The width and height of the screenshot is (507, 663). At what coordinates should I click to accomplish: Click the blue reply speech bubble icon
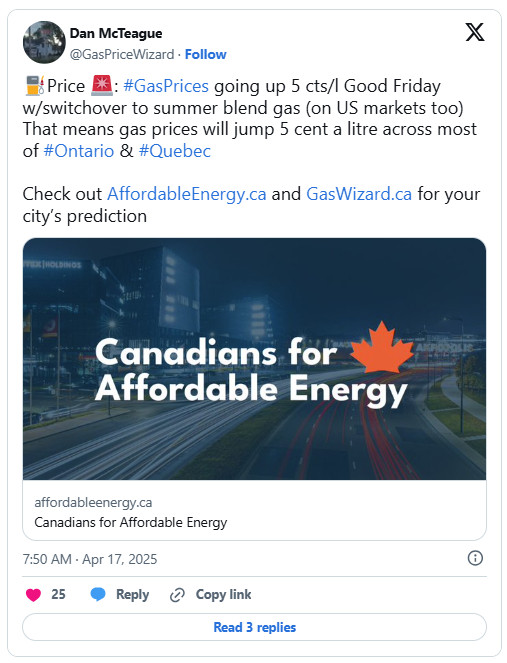tap(98, 595)
